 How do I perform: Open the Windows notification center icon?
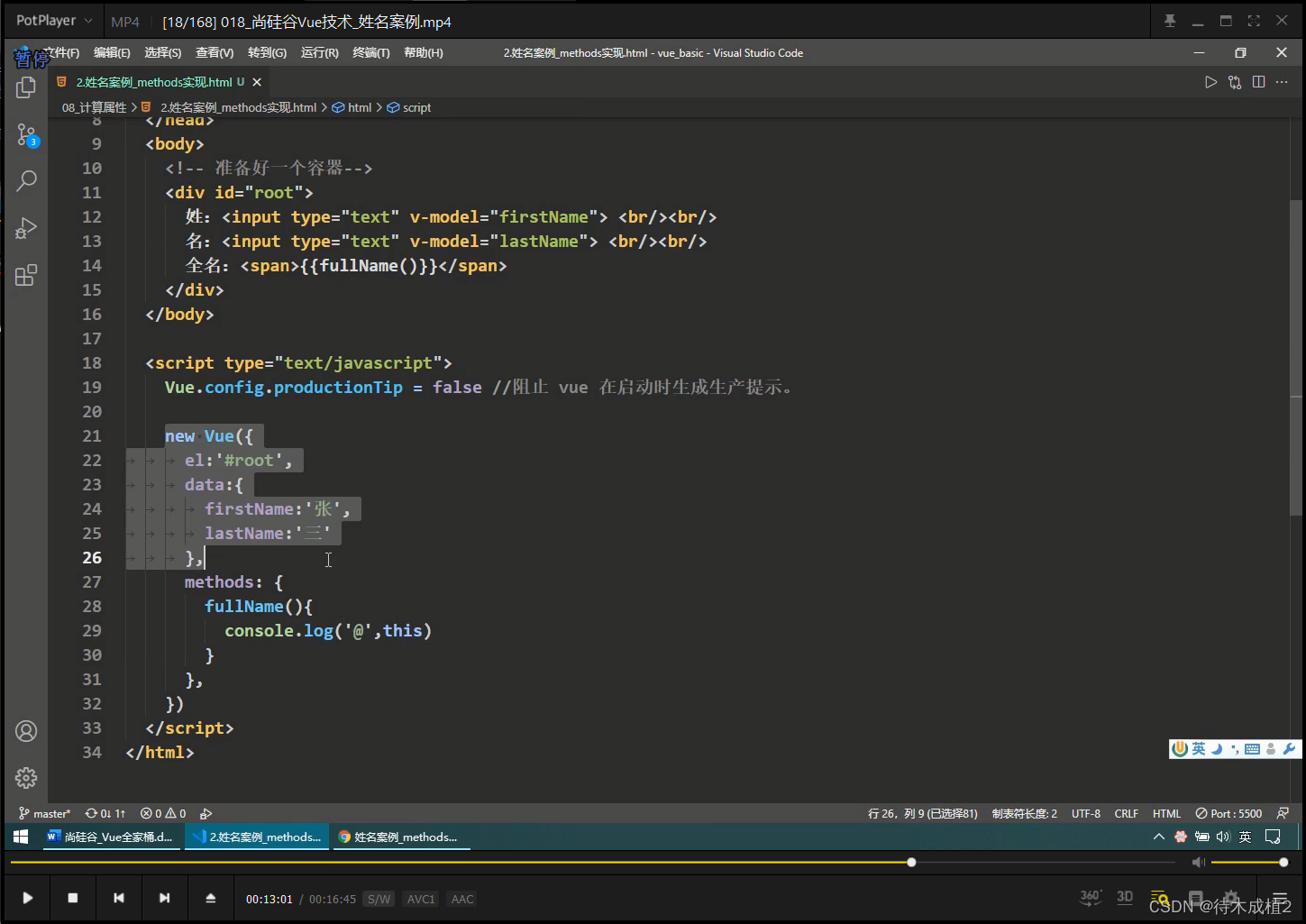1273,837
